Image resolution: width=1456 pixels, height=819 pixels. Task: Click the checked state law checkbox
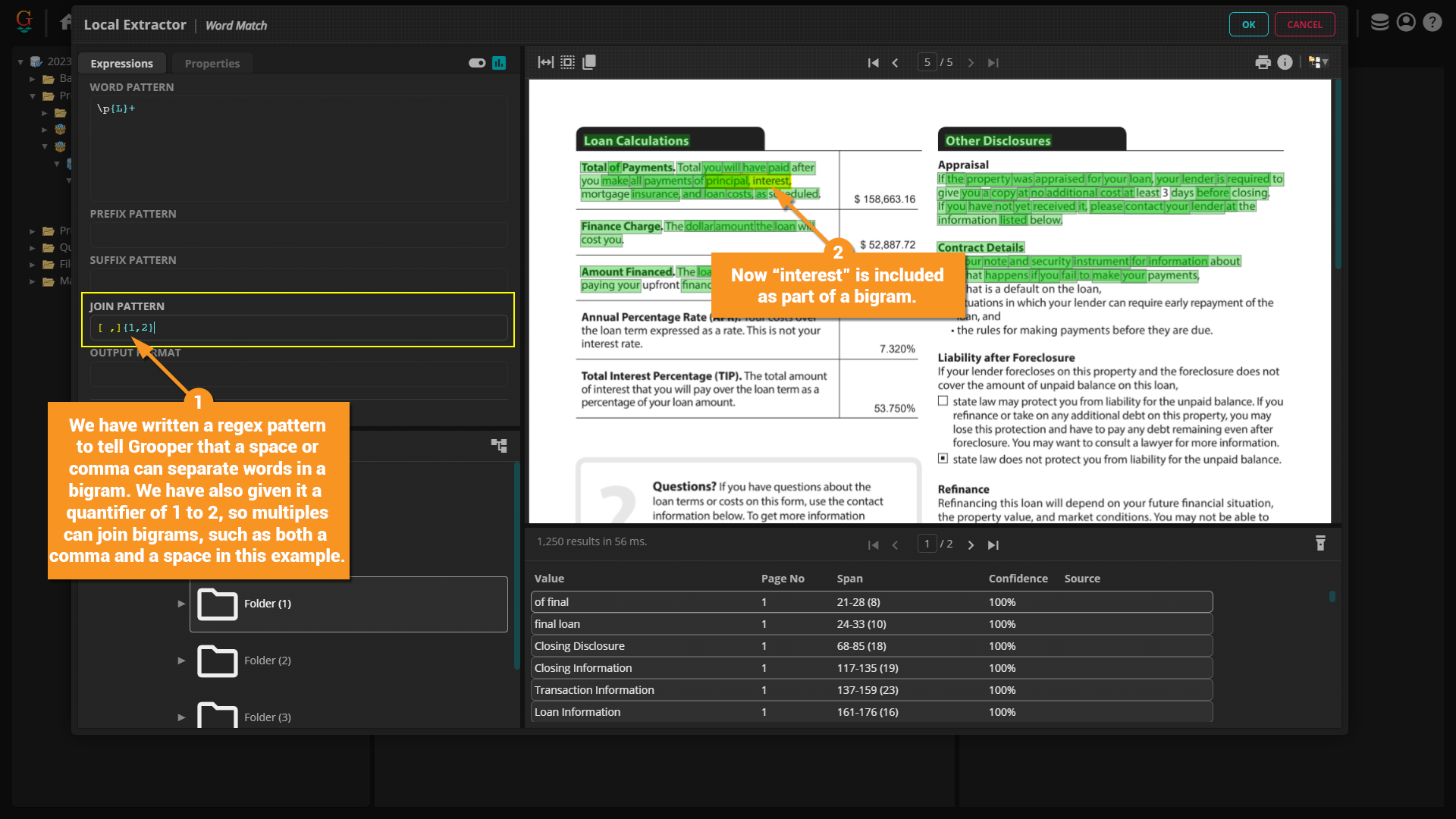click(x=943, y=459)
